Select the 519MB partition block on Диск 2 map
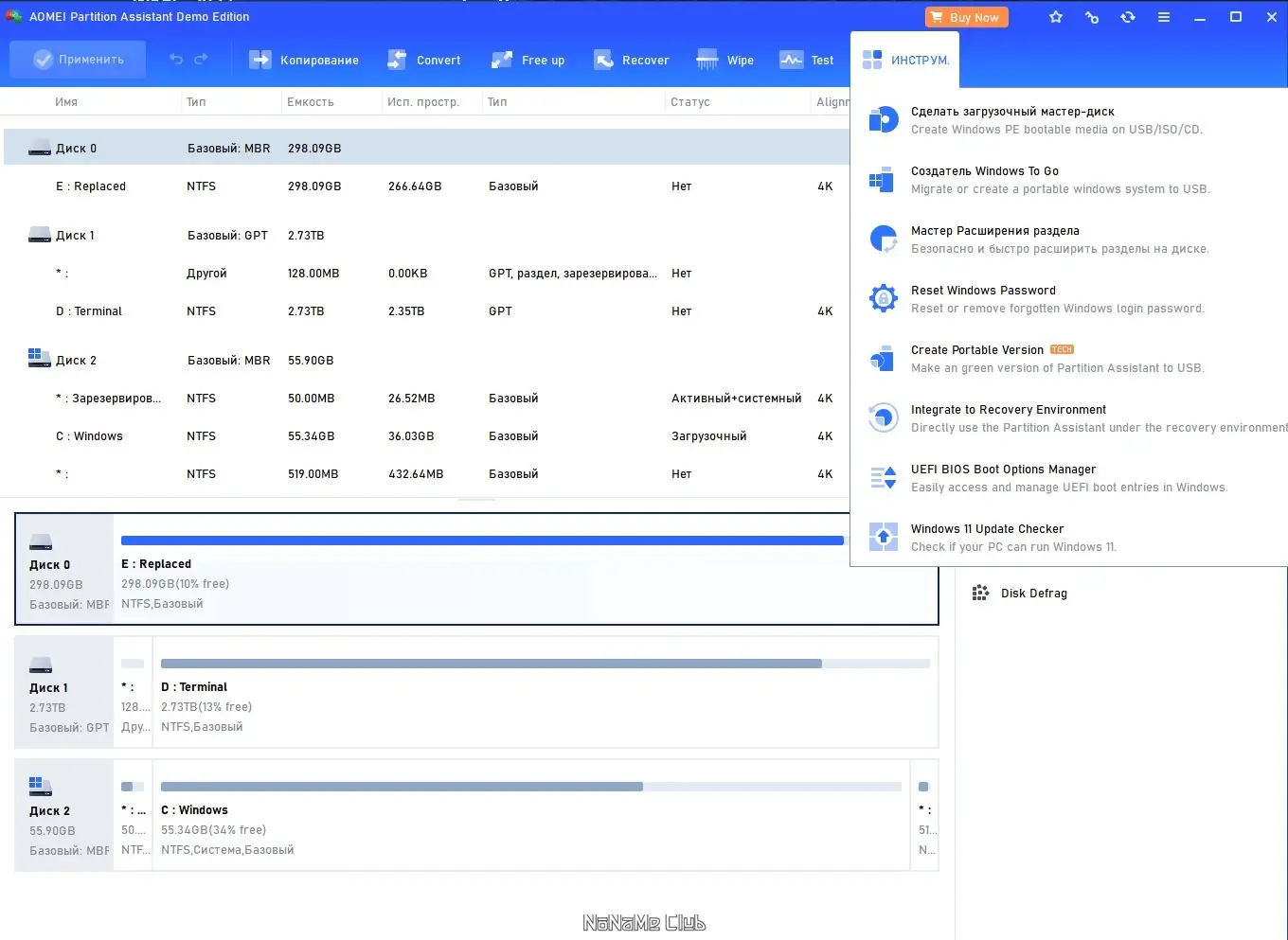 tap(924, 815)
